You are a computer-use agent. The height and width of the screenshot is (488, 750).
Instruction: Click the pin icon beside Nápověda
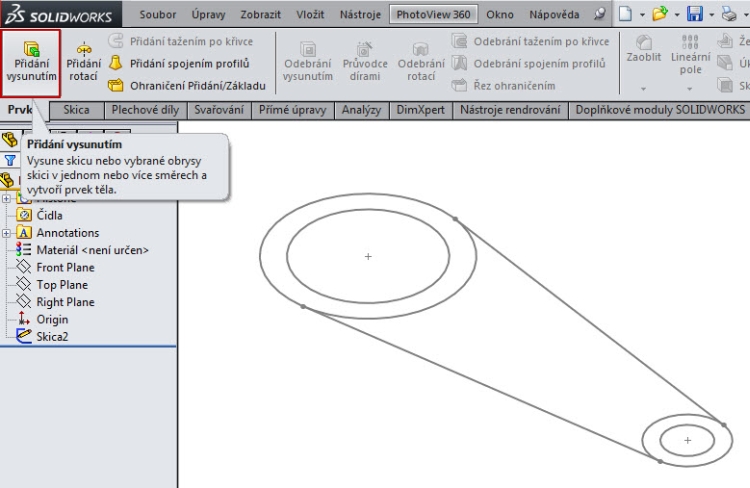599,14
